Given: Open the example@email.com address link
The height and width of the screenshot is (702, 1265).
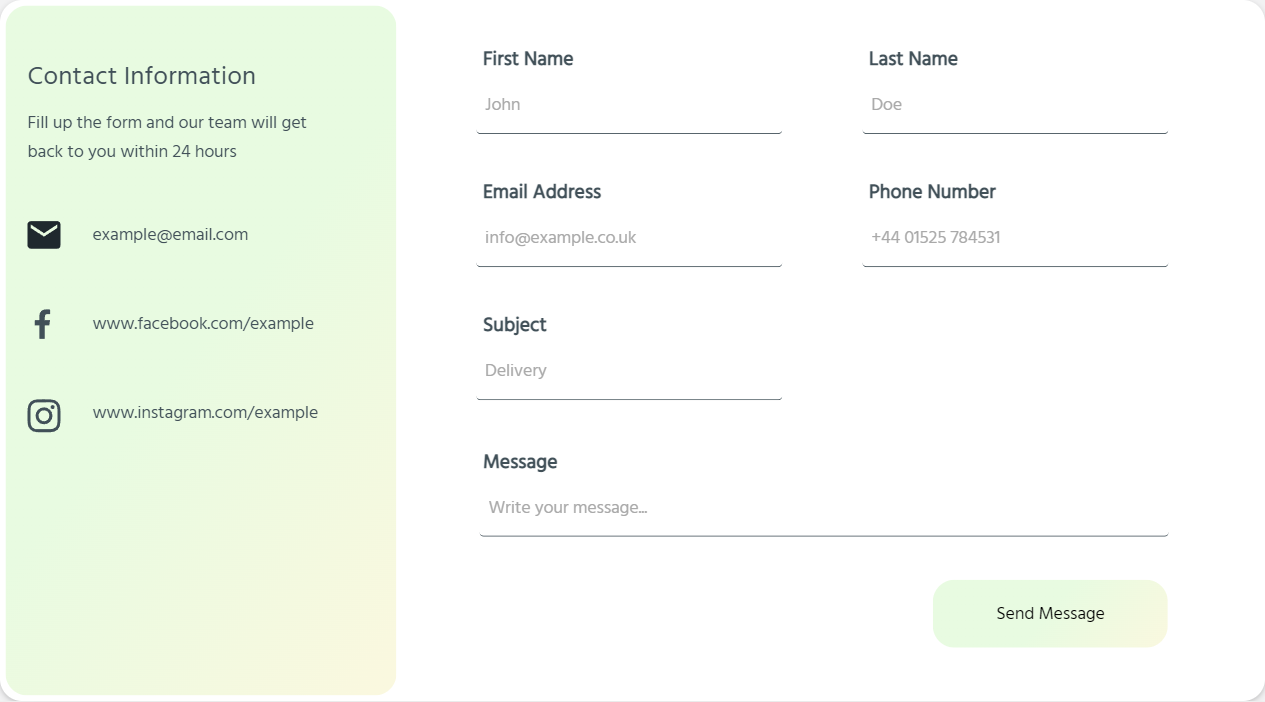Looking at the screenshot, I should pos(170,235).
